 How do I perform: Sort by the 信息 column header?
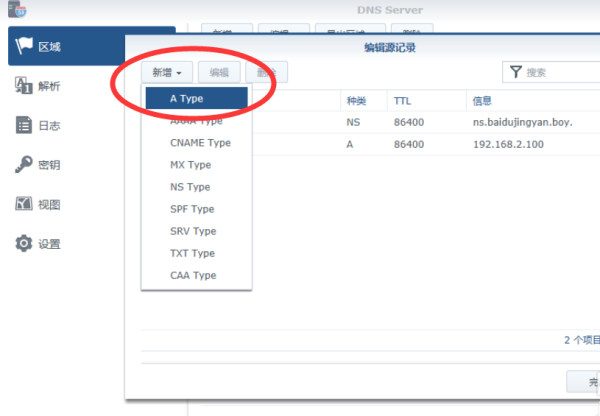coord(533,101)
